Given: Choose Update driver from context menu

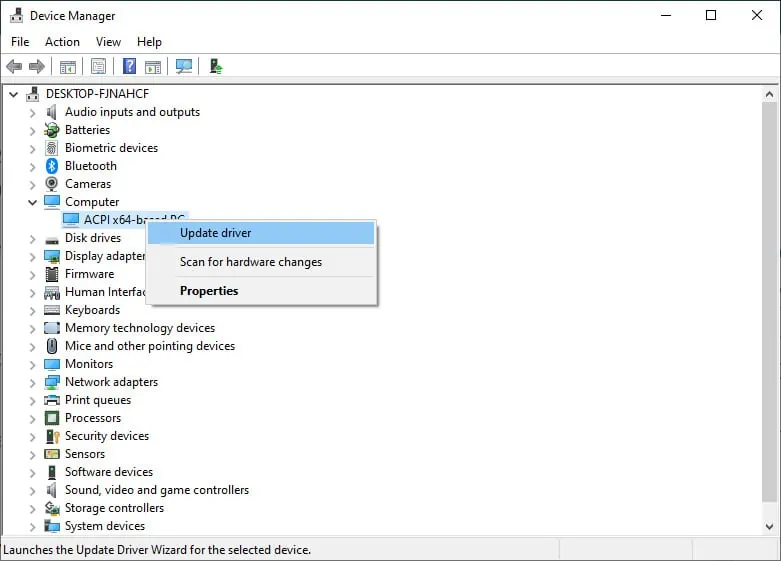Looking at the screenshot, I should pyautogui.click(x=261, y=233).
